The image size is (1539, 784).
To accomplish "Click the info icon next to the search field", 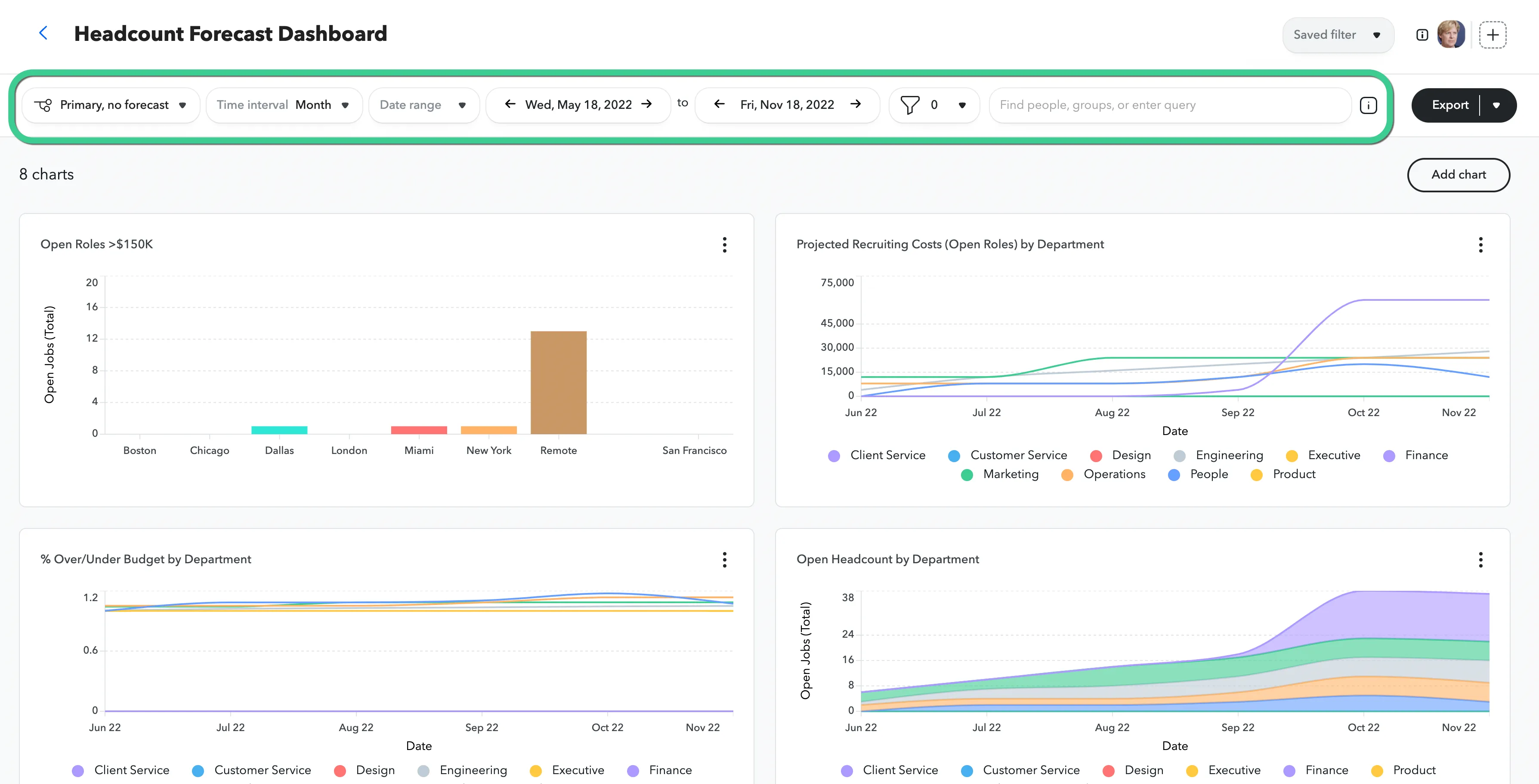I will 1368,105.
